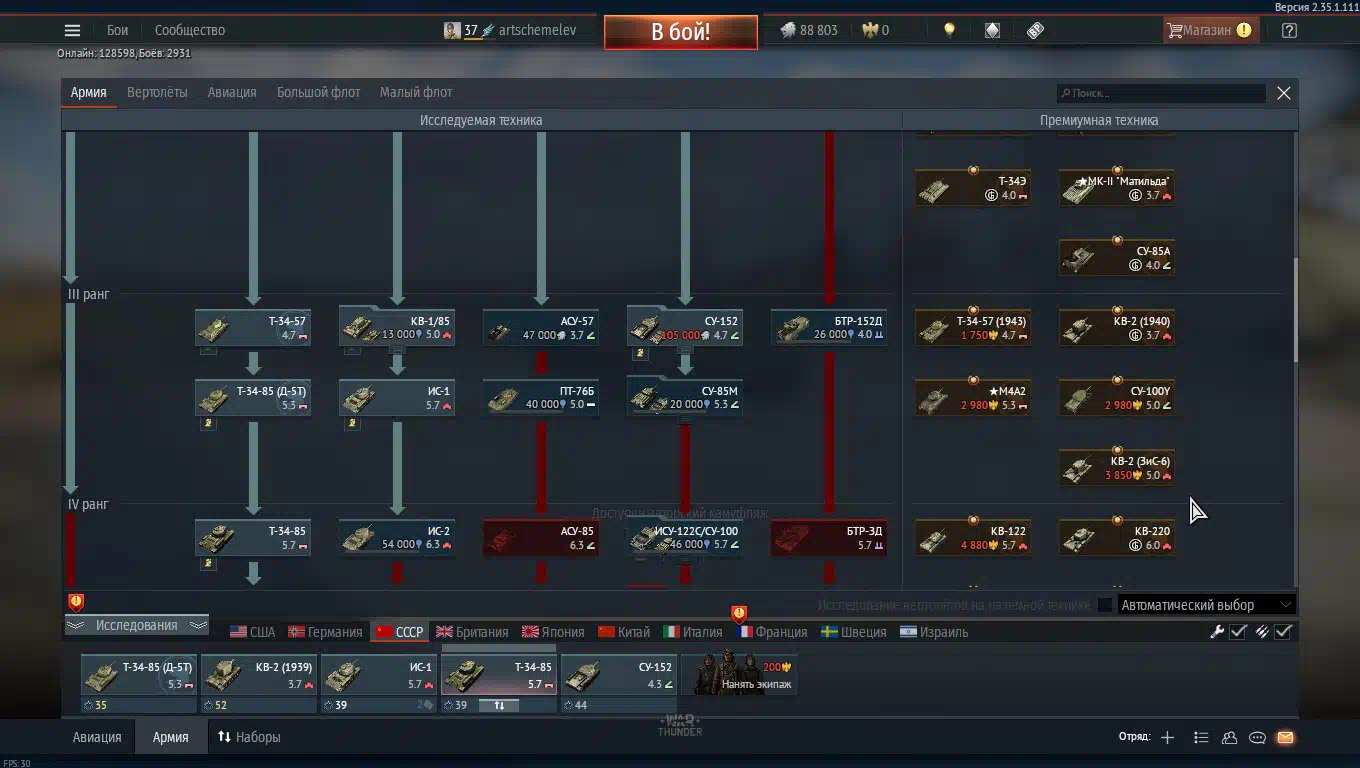Viewport: 1360px width, 768px height.
Task: Click red warning badge above Исследования
Action: point(76,602)
